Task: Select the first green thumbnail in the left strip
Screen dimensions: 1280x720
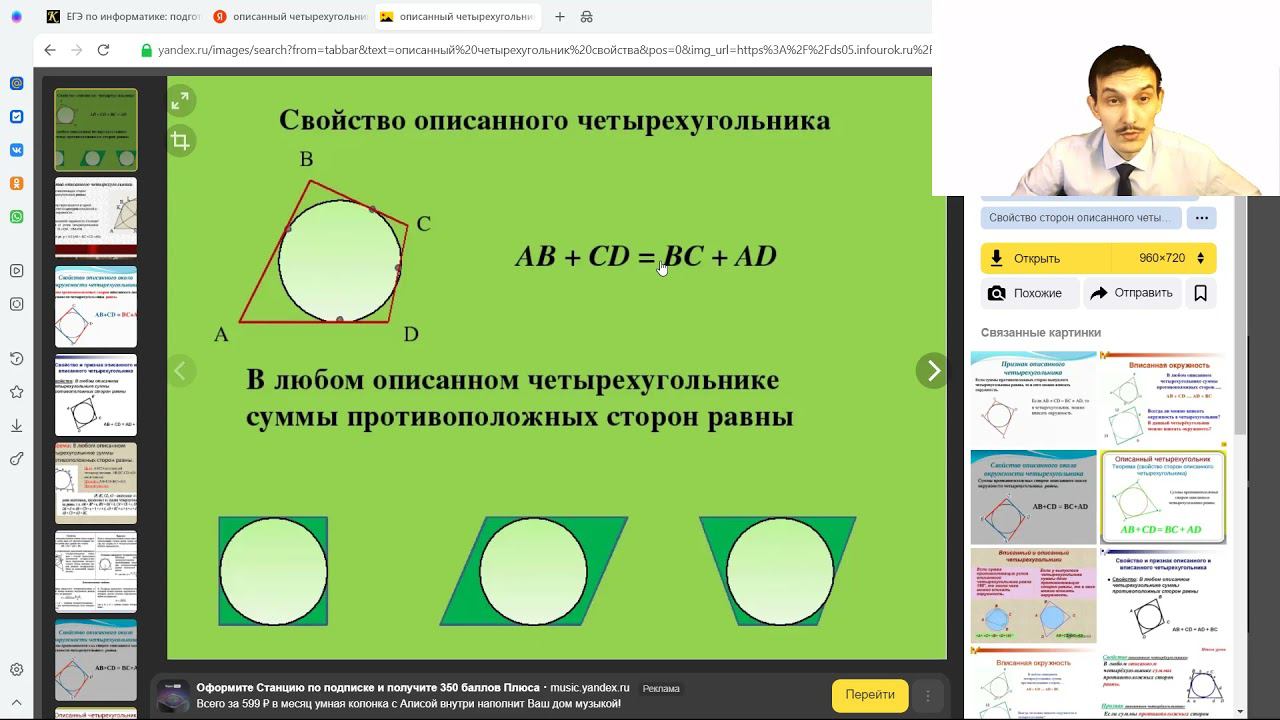Action: point(96,129)
